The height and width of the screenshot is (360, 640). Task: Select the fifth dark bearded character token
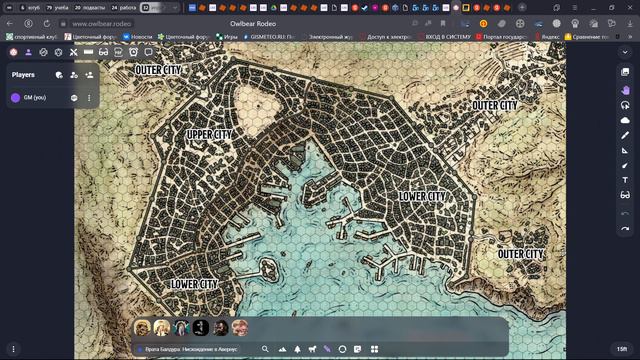click(x=220, y=328)
